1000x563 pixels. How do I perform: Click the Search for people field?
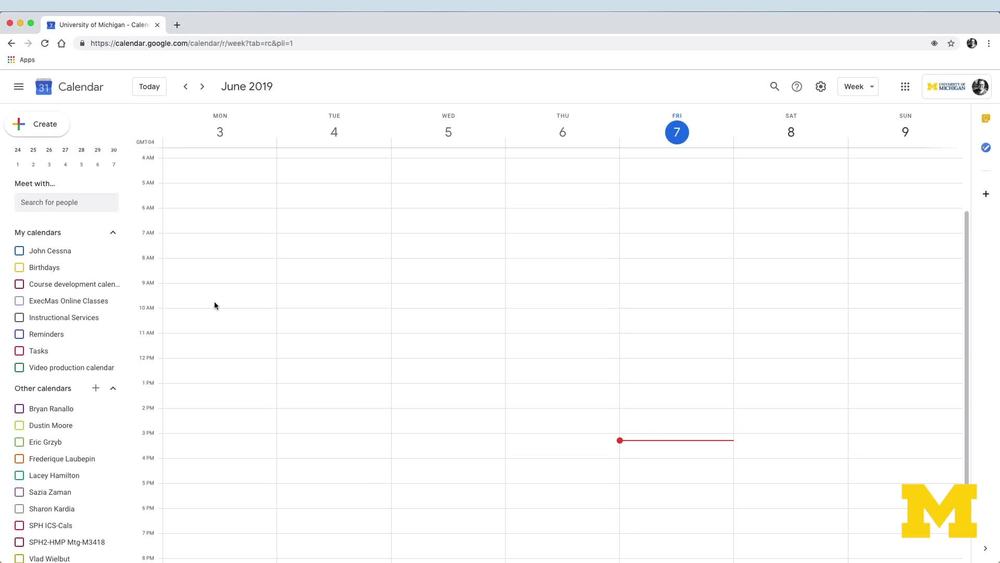66,202
